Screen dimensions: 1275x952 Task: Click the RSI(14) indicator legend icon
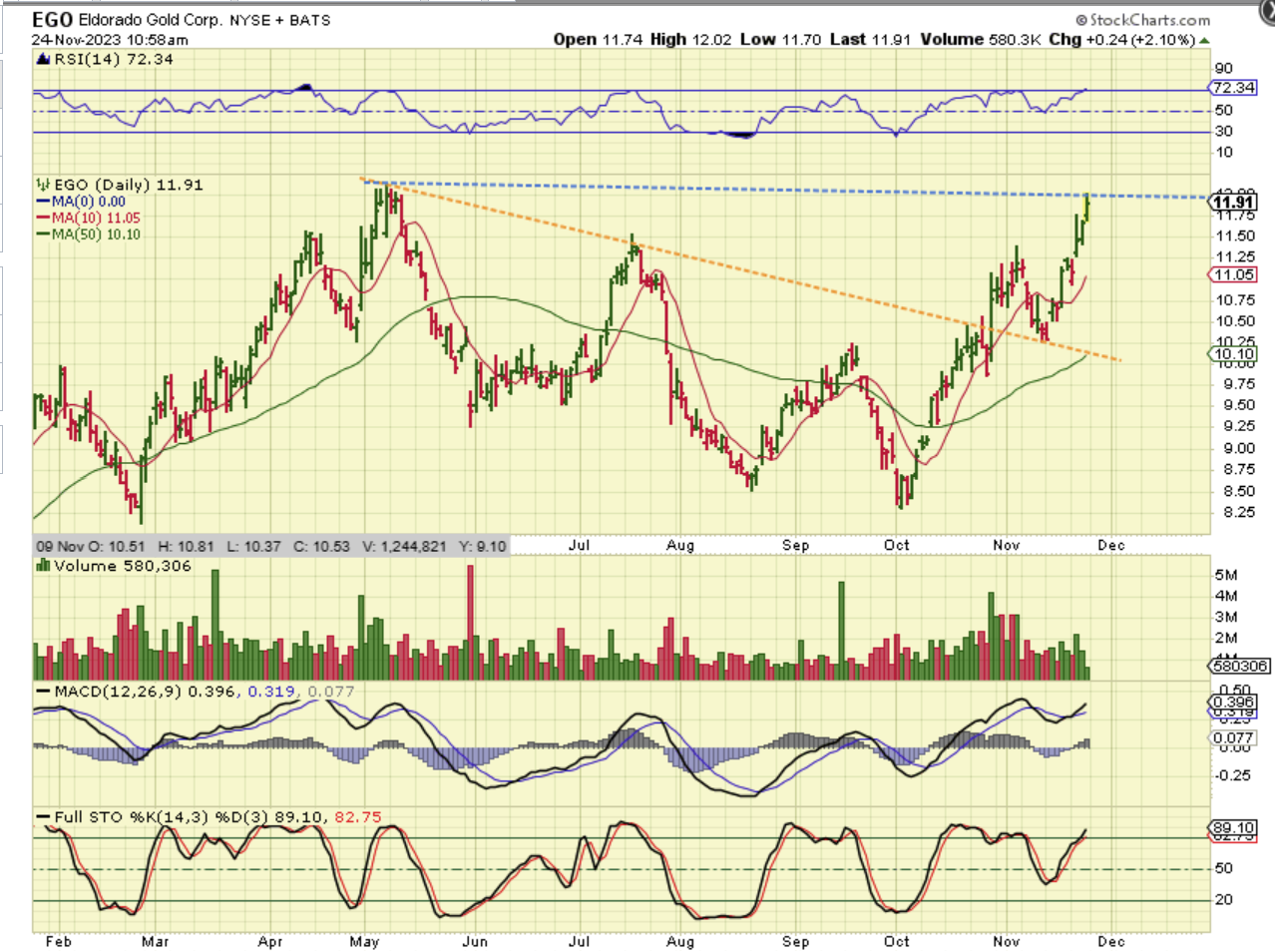point(42,60)
